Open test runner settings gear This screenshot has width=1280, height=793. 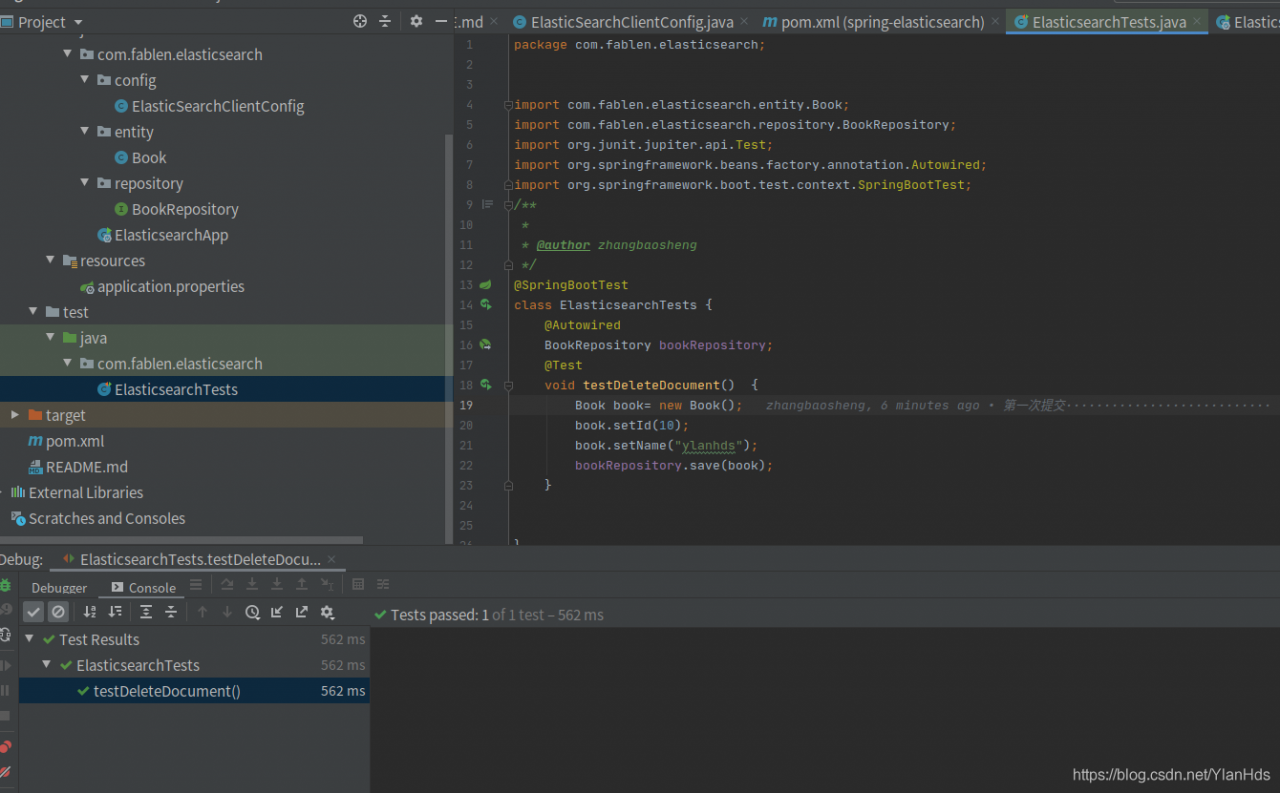pos(327,612)
